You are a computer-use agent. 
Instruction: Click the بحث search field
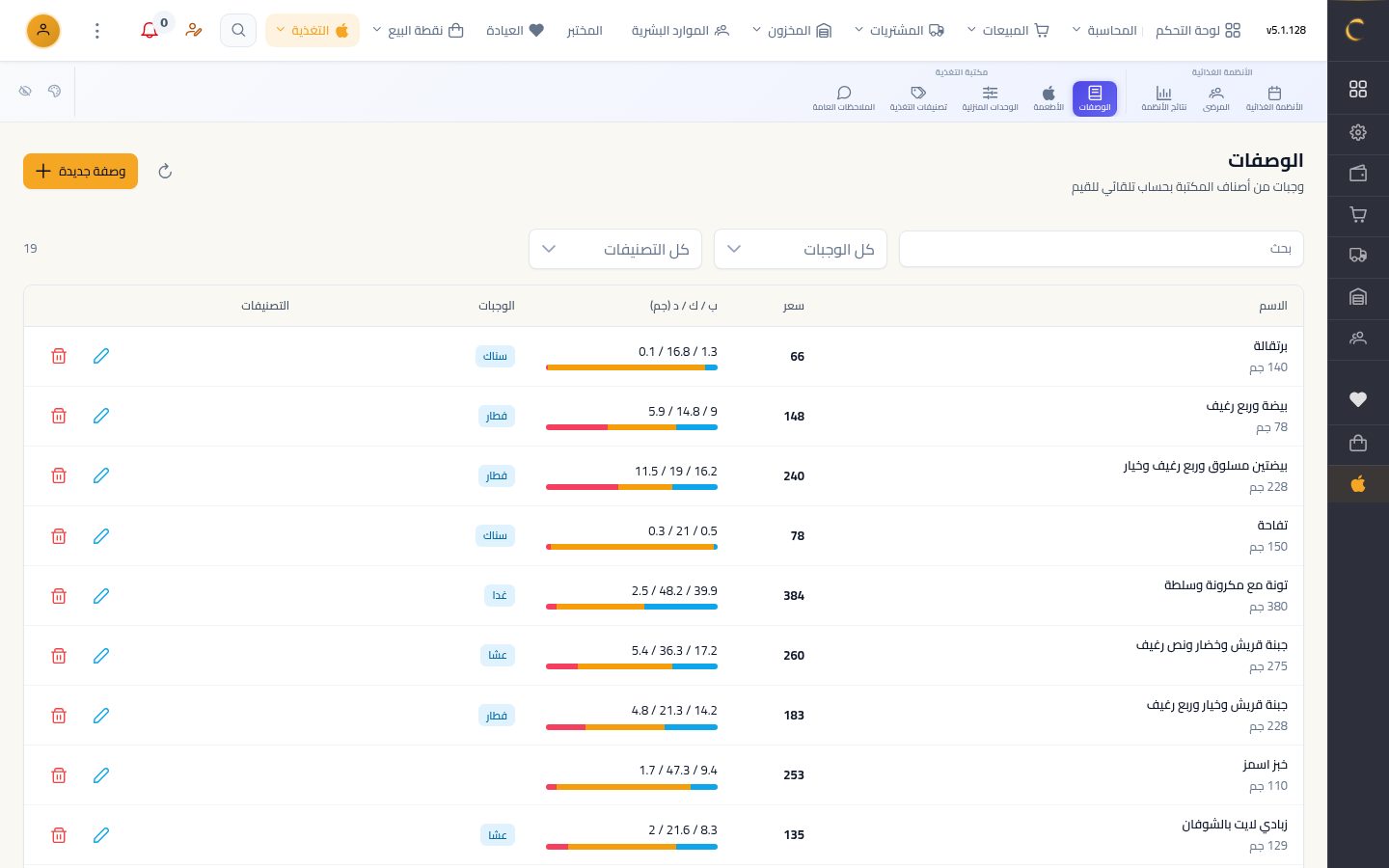coord(1102,249)
